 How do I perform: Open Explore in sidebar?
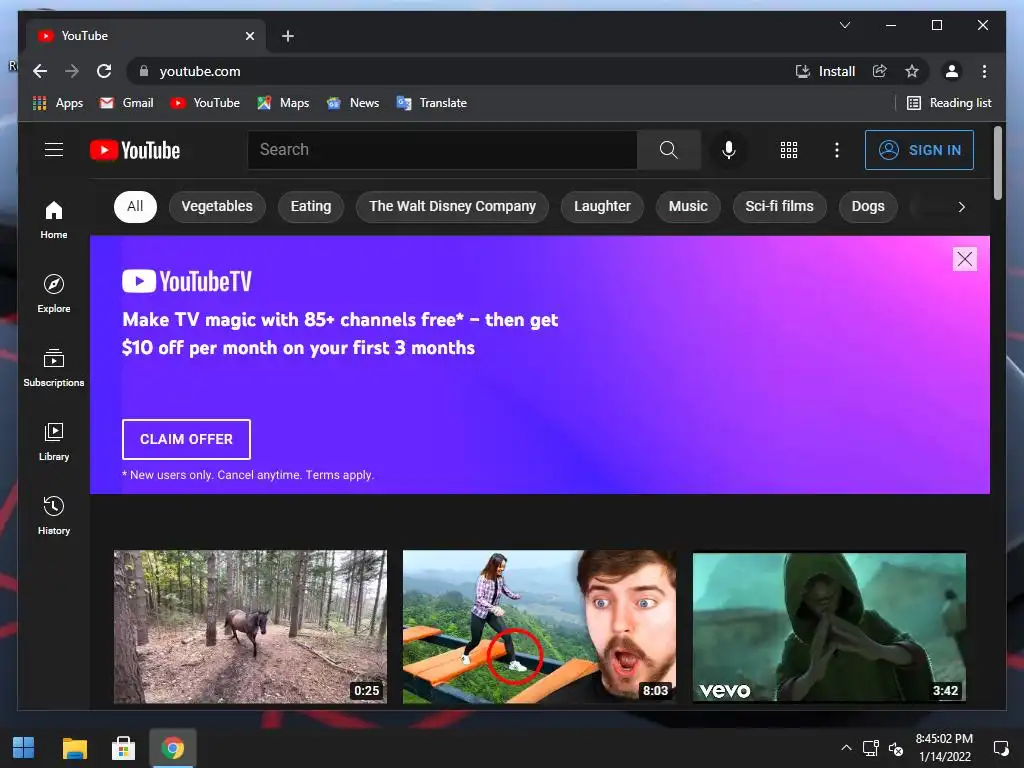point(54,294)
